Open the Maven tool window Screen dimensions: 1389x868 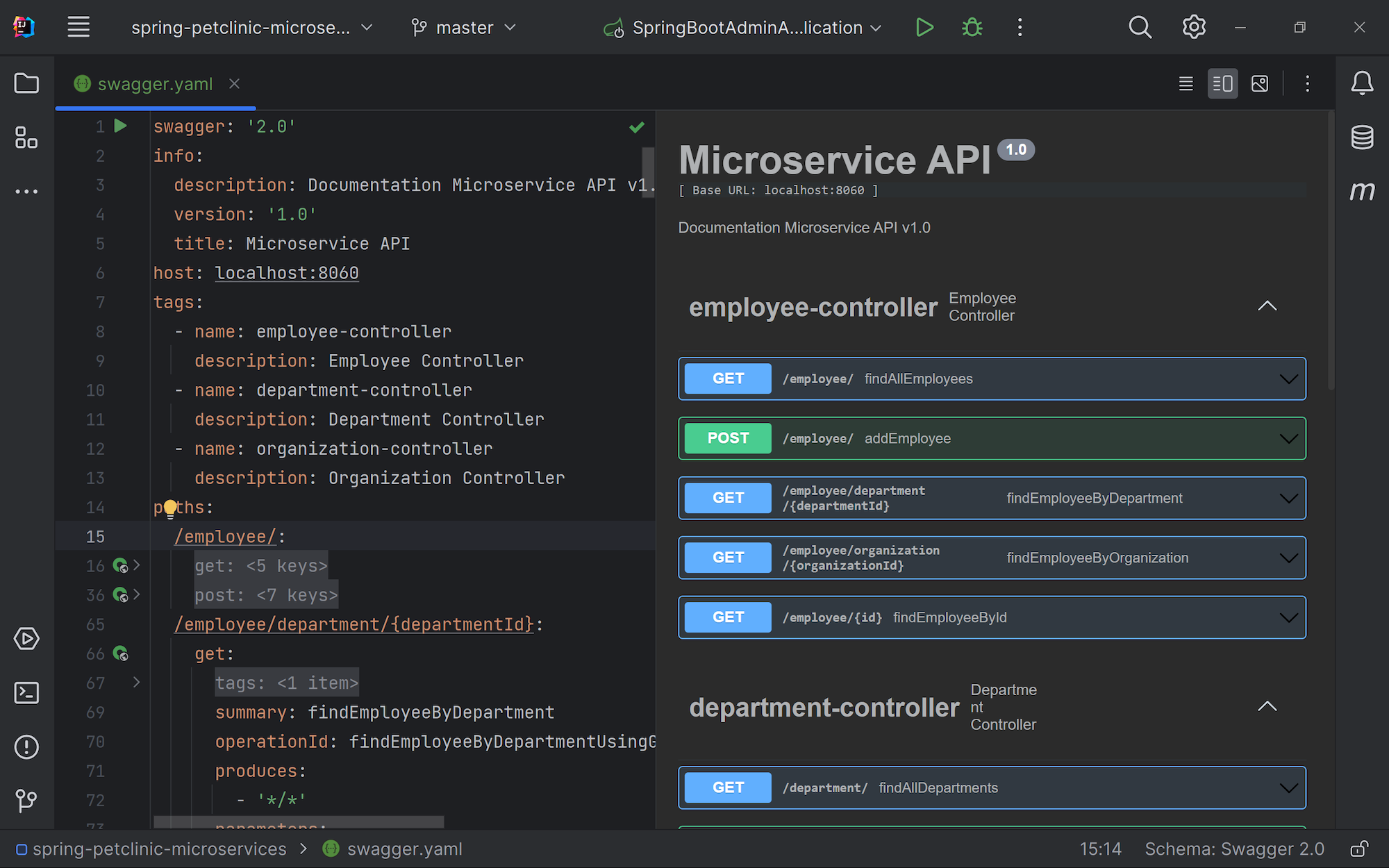1362,191
